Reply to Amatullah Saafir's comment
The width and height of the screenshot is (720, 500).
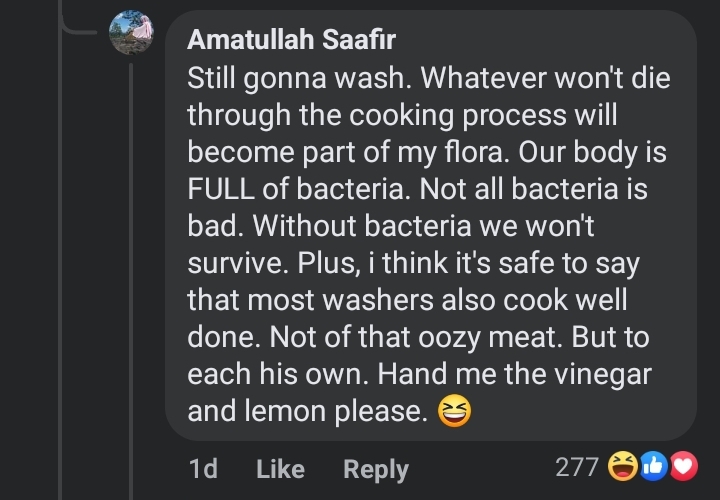(x=376, y=470)
